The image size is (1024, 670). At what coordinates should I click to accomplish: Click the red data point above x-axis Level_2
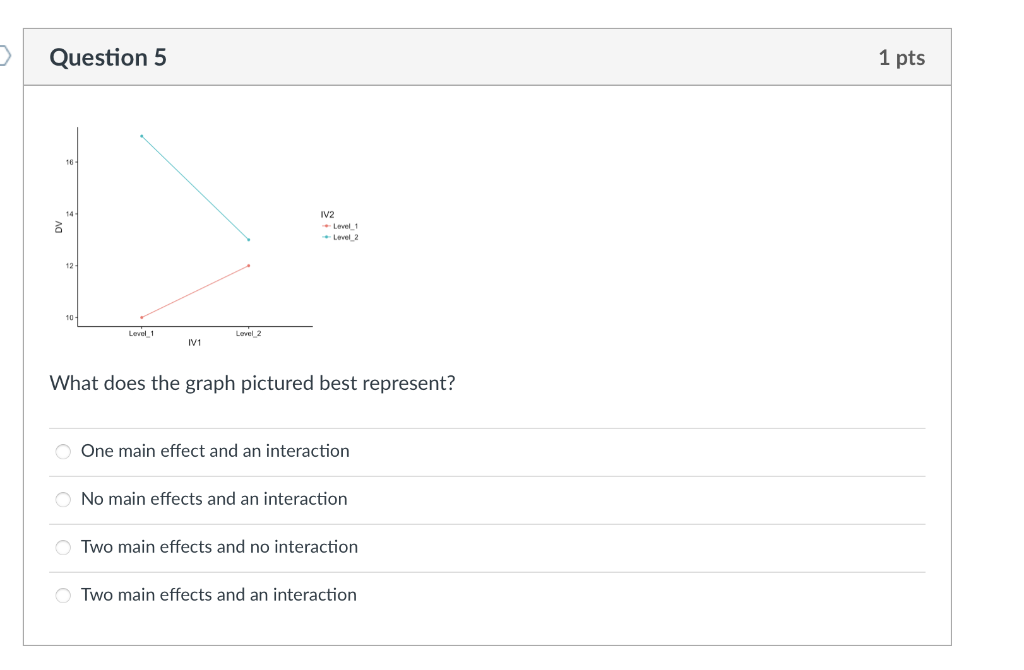[x=248, y=265]
